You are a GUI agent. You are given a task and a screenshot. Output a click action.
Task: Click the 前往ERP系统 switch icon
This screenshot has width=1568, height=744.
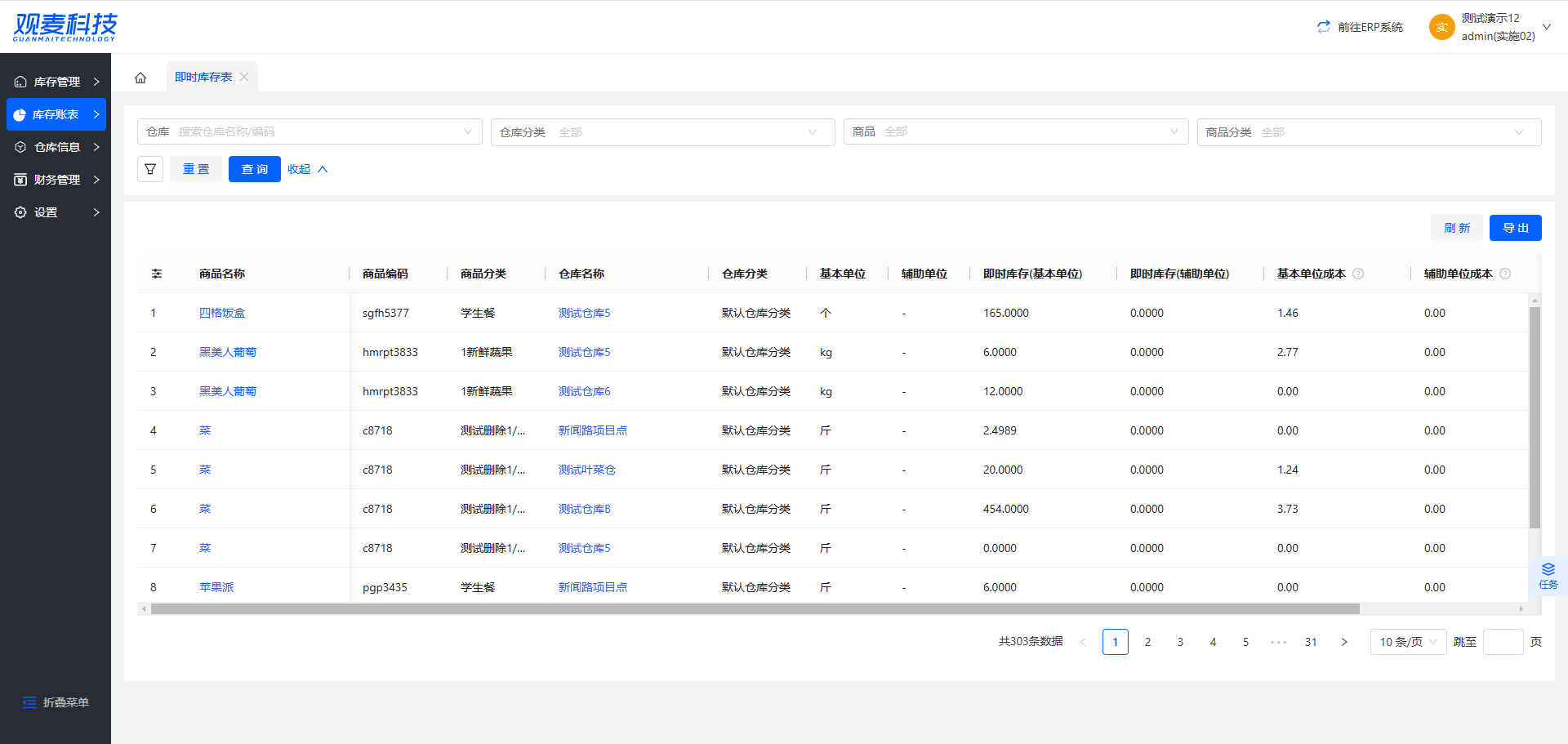click(1324, 27)
